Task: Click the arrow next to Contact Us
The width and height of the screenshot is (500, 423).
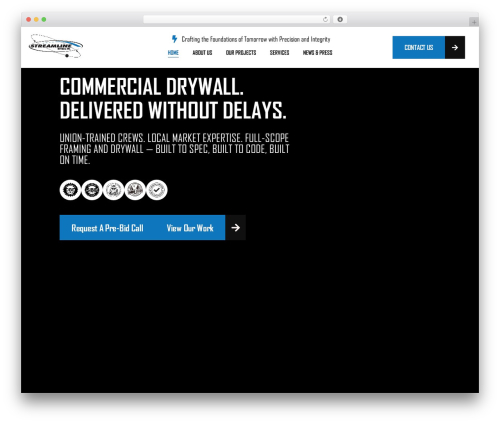Action: [455, 47]
